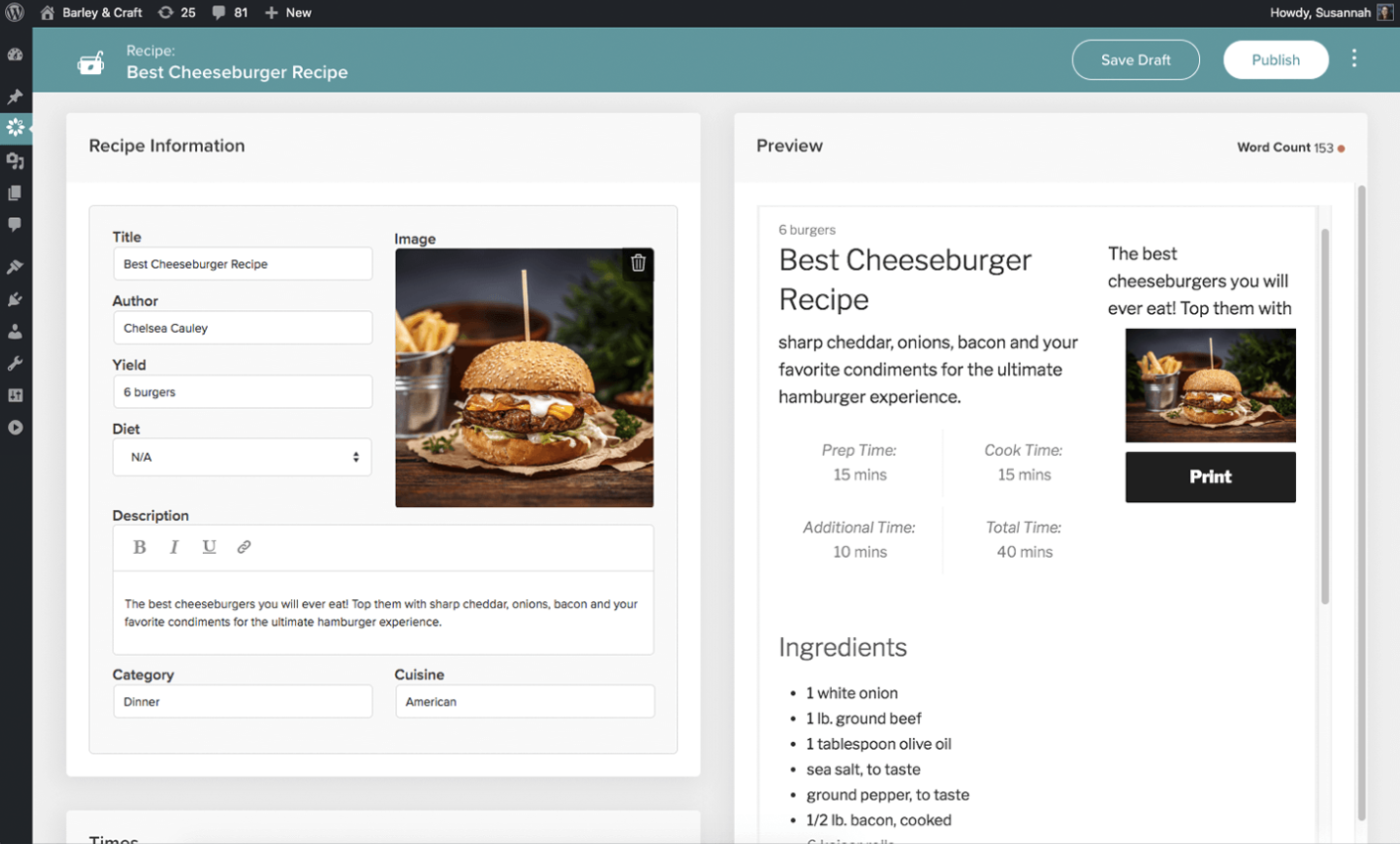Select the active recipe plugin sidebar icon
The height and width of the screenshot is (844, 1400).
[15, 127]
